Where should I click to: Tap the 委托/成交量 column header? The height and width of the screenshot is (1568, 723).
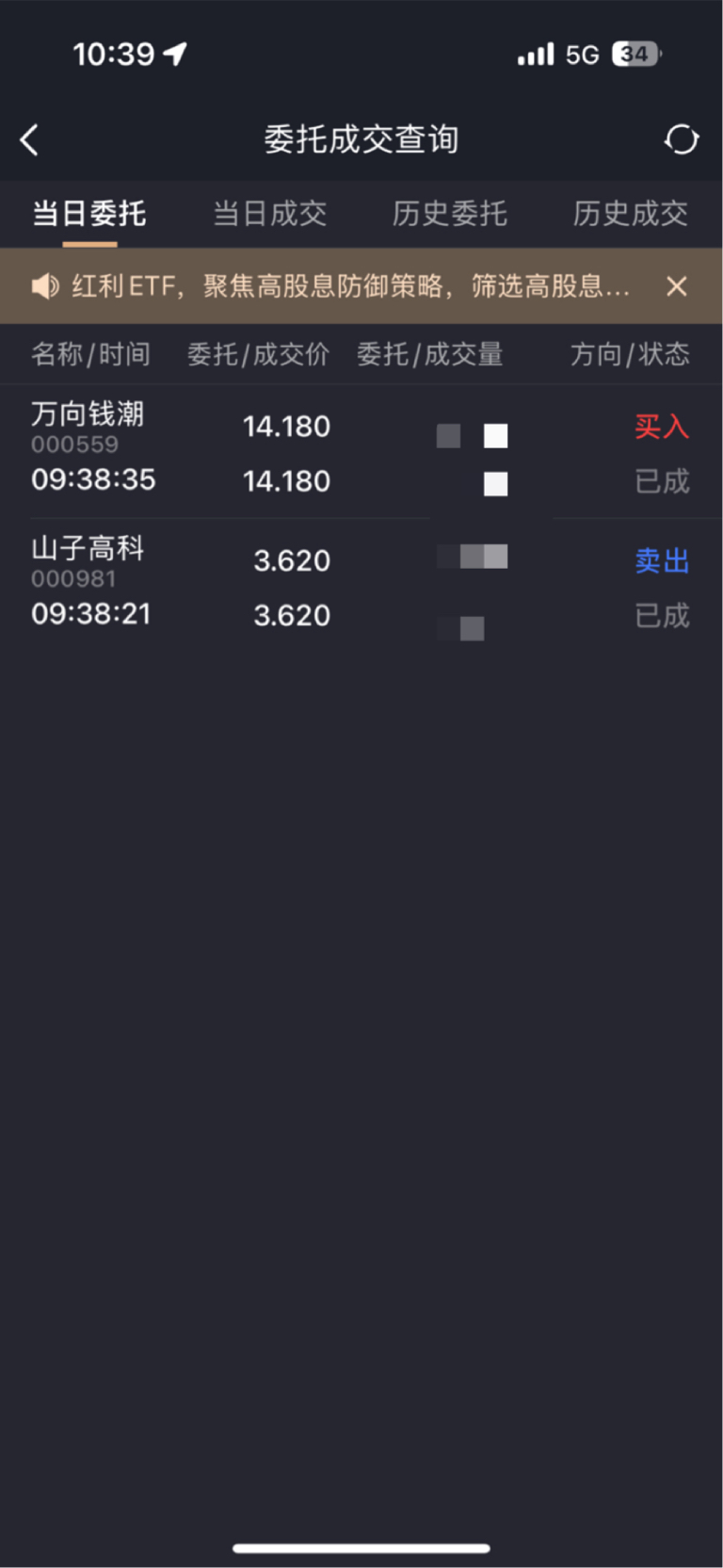pyautogui.click(x=430, y=354)
